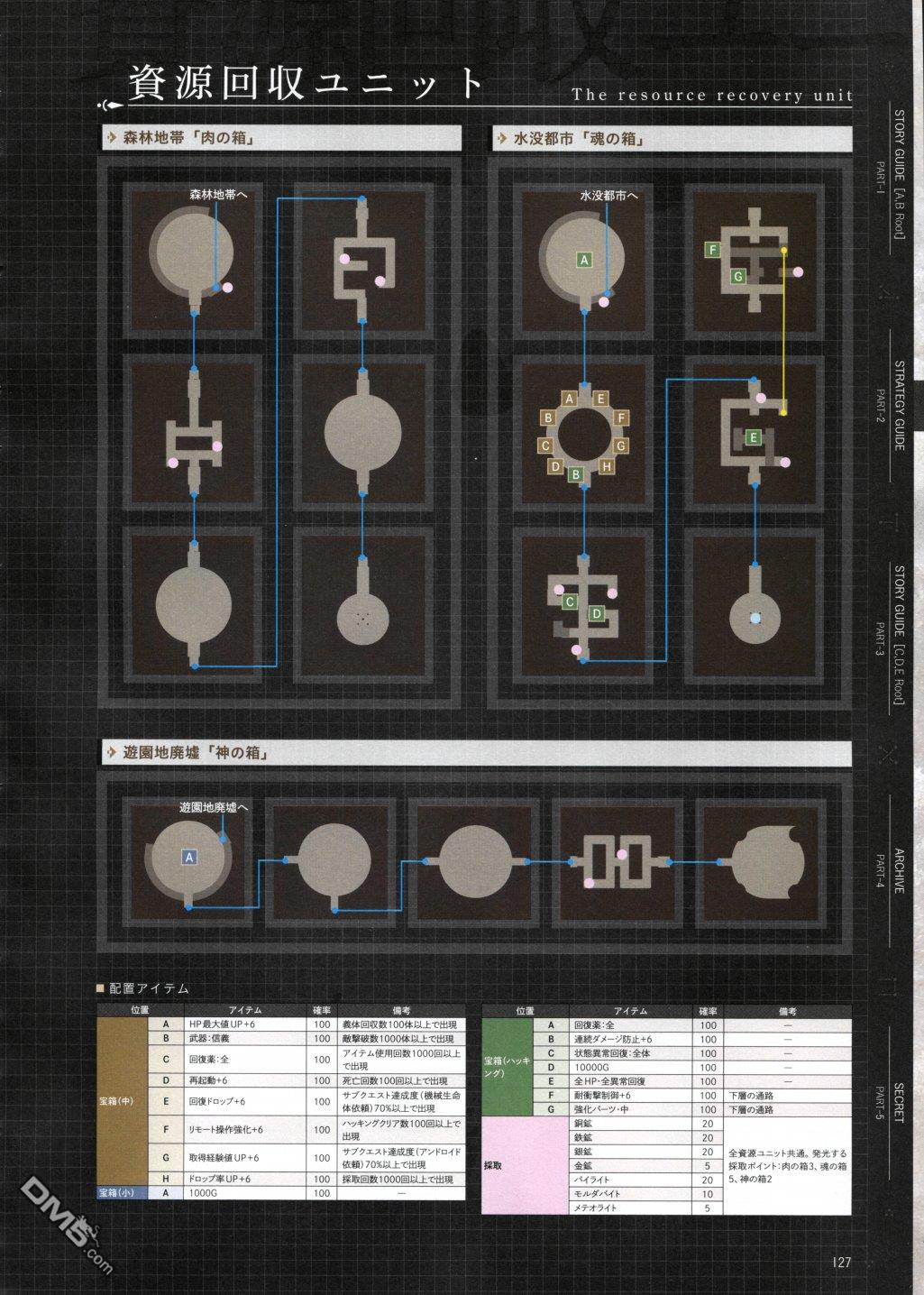Click the green G marker below F
The height and width of the screenshot is (1295, 924).
(x=738, y=276)
